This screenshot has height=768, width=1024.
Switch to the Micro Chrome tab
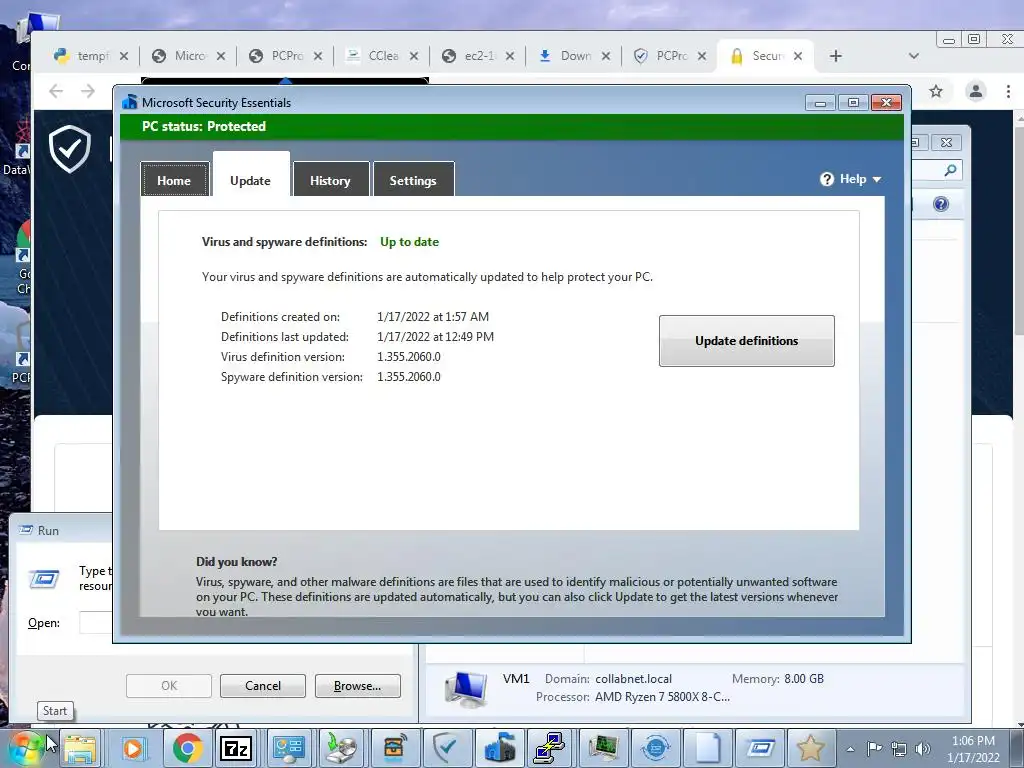click(x=189, y=56)
